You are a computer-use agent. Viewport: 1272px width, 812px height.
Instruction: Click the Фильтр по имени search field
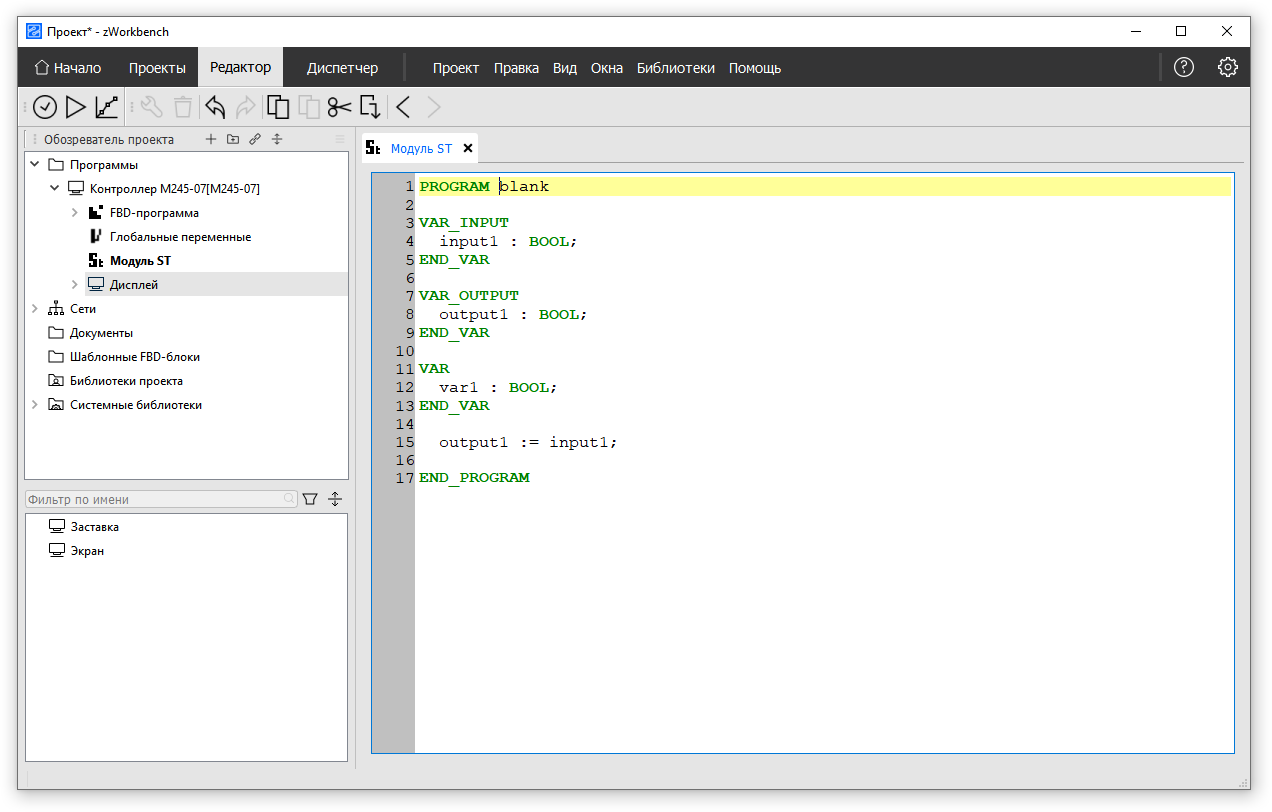point(155,499)
